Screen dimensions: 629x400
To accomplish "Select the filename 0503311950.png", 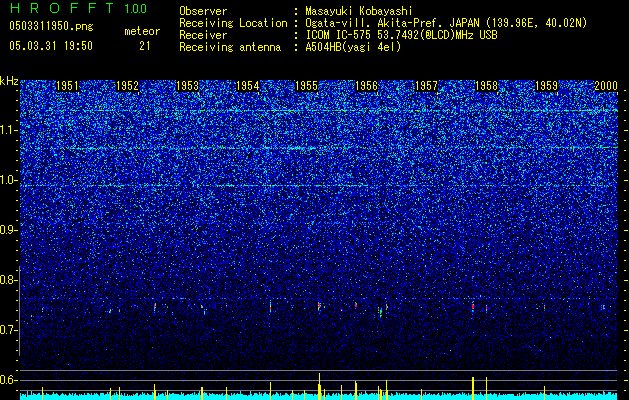I will coord(51,26).
